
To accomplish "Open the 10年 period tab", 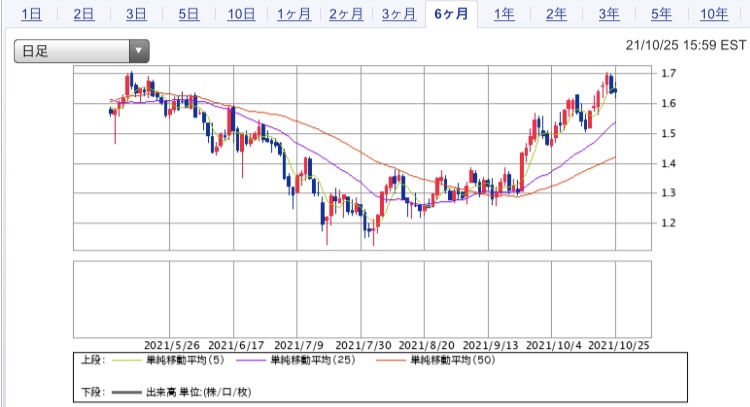I will click(714, 14).
